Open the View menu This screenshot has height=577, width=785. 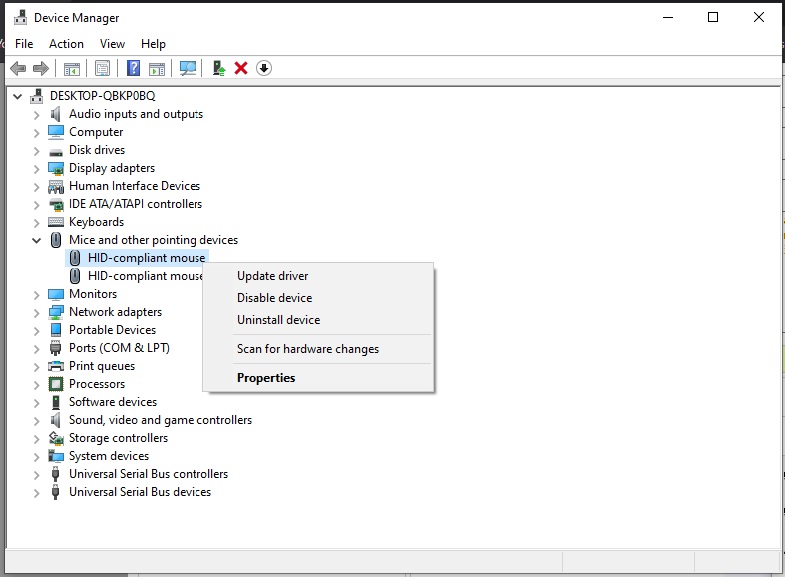tap(112, 44)
